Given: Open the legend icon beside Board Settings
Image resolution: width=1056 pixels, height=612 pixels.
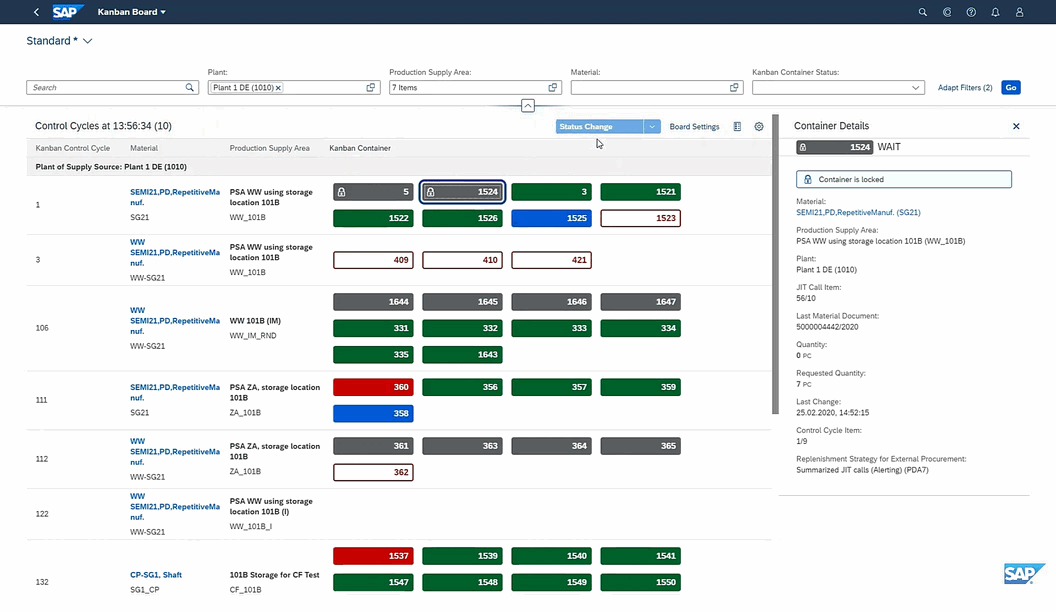Looking at the screenshot, I should pyautogui.click(x=737, y=127).
